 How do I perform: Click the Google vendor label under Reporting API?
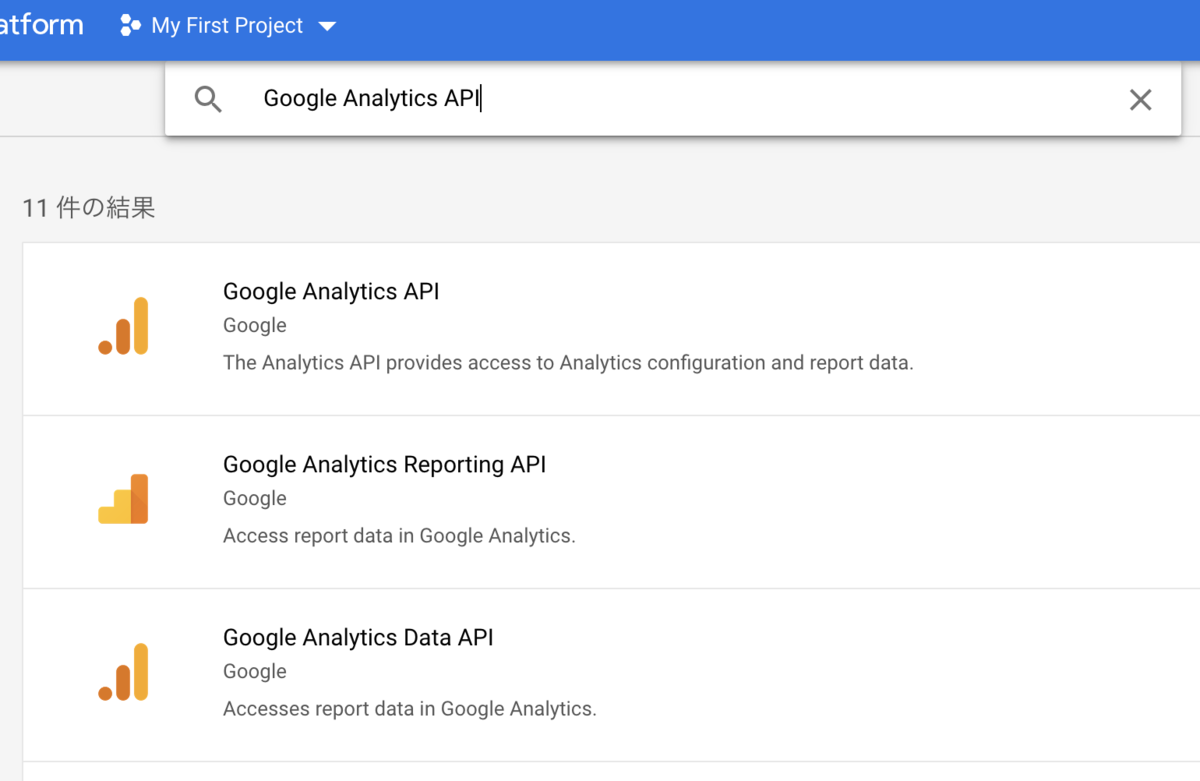(x=255, y=499)
